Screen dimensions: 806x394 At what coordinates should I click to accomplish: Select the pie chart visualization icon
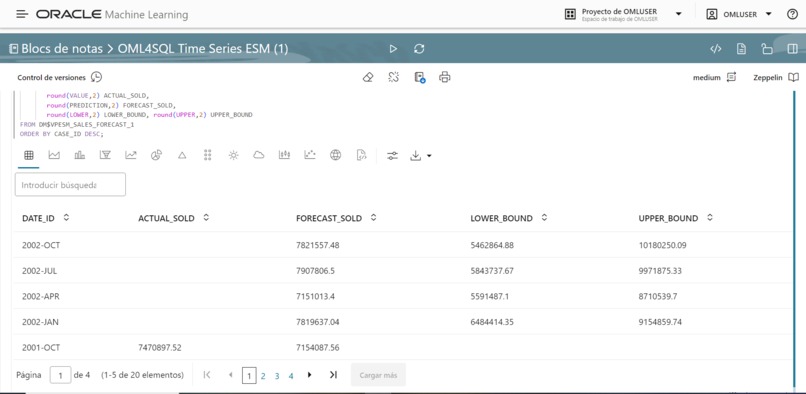point(156,155)
